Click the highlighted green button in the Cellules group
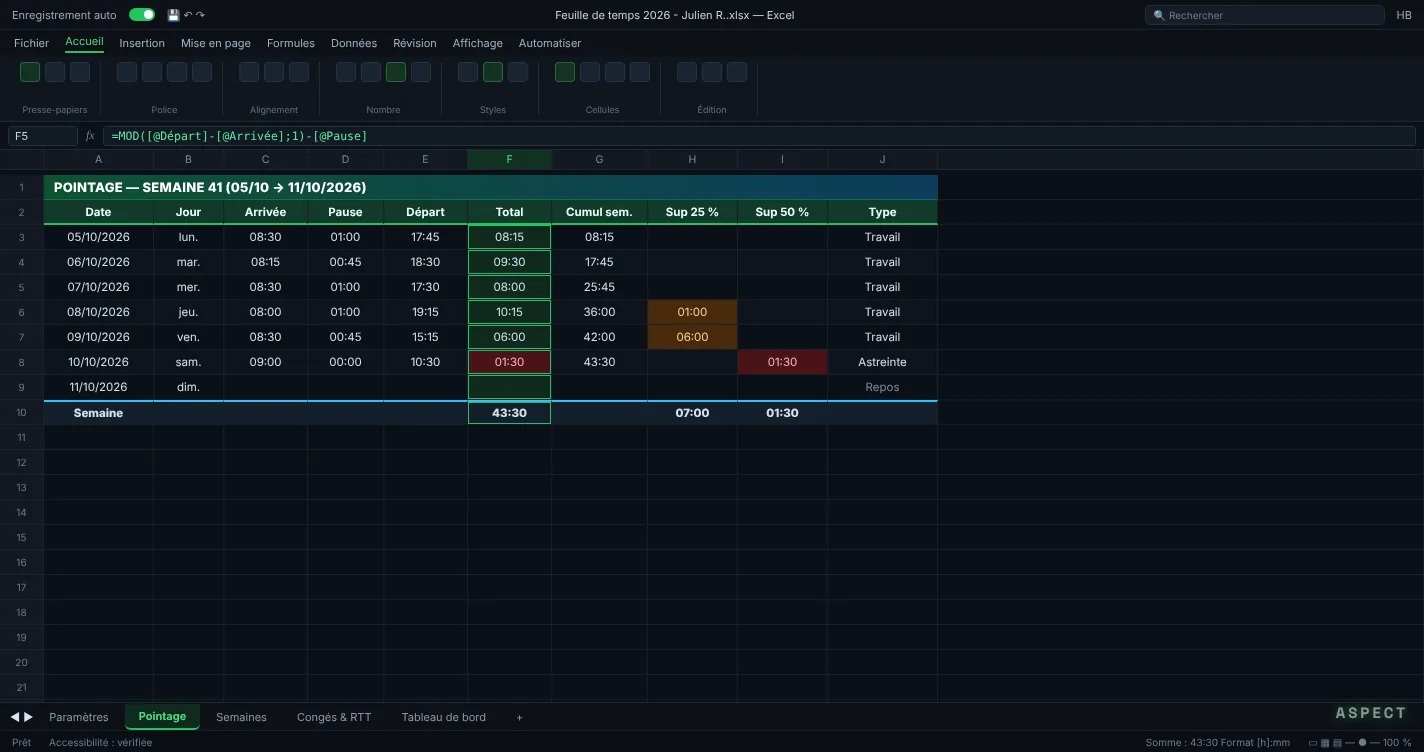1424x752 pixels. tap(565, 72)
